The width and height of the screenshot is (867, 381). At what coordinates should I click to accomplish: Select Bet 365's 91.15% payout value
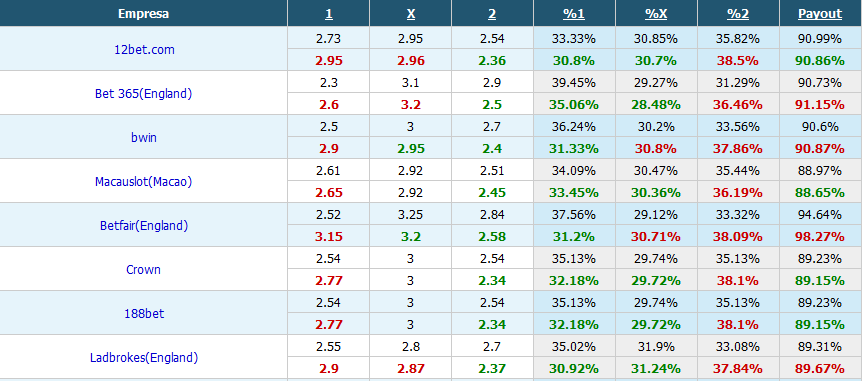click(x=820, y=105)
